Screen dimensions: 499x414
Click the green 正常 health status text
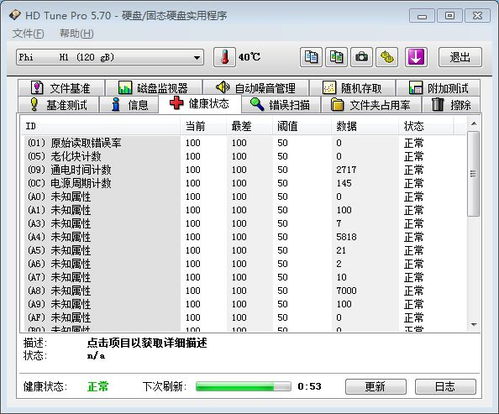[98, 387]
